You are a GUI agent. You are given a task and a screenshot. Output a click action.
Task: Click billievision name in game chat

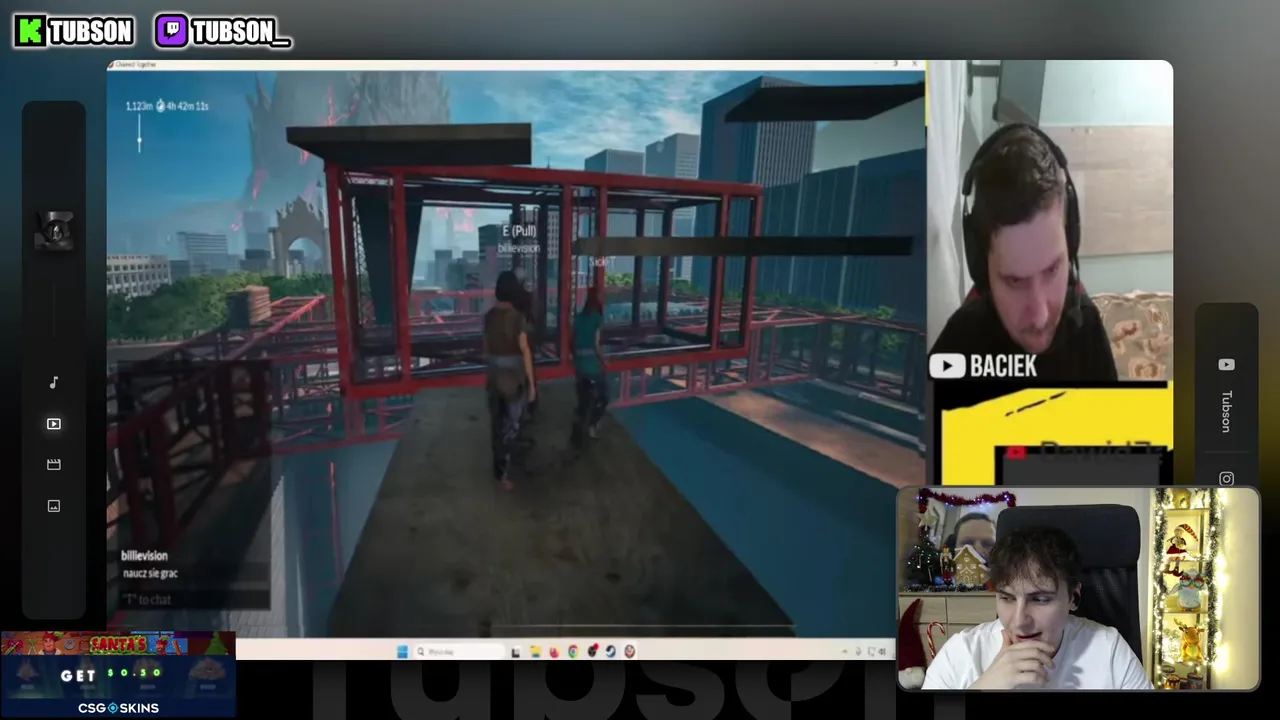[x=144, y=555]
